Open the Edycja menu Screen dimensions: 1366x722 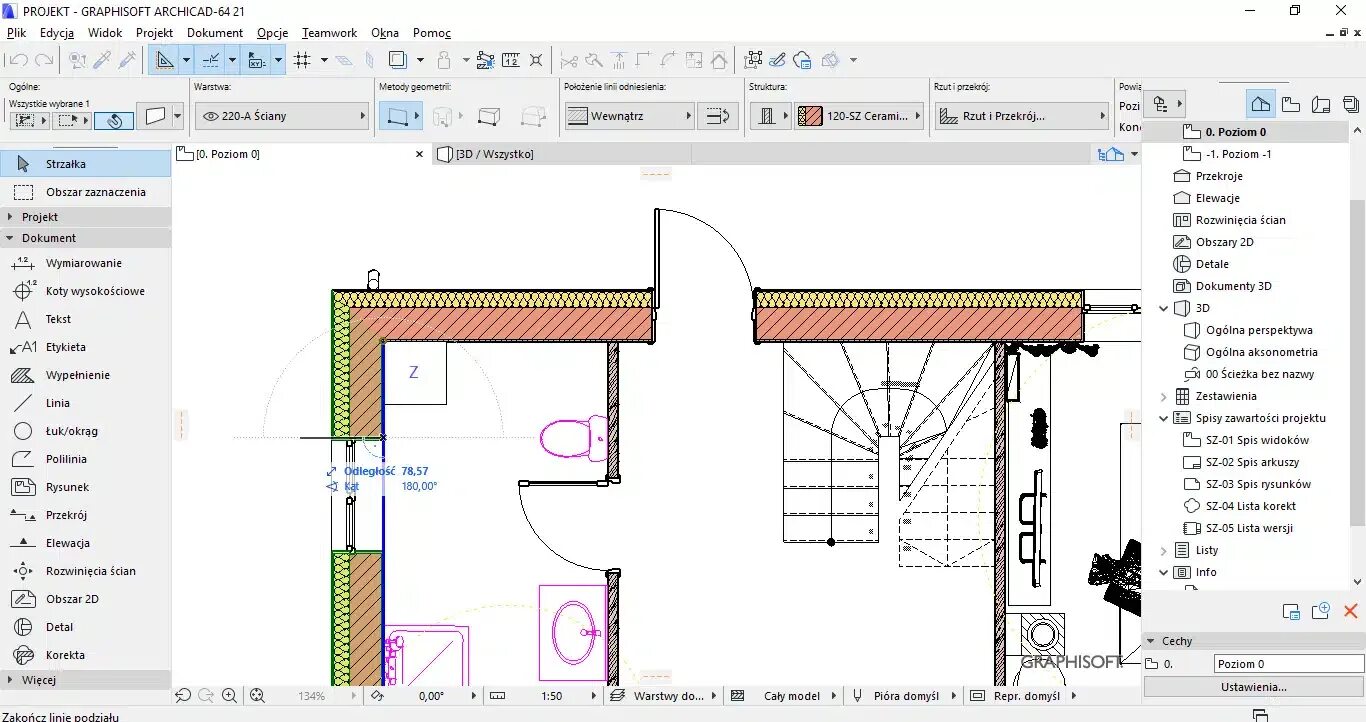tap(56, 33)
